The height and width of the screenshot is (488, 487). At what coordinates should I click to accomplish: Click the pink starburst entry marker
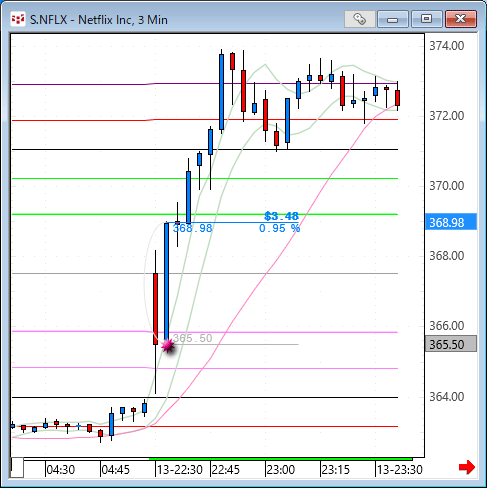click(x=168, y=346)
